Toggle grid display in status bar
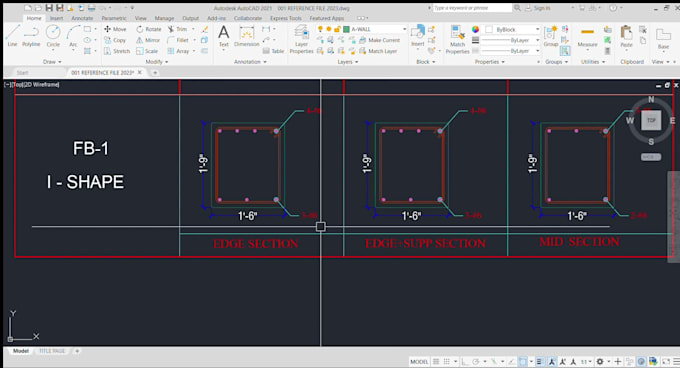The image size is (680, 368). [x=436, y=361]
